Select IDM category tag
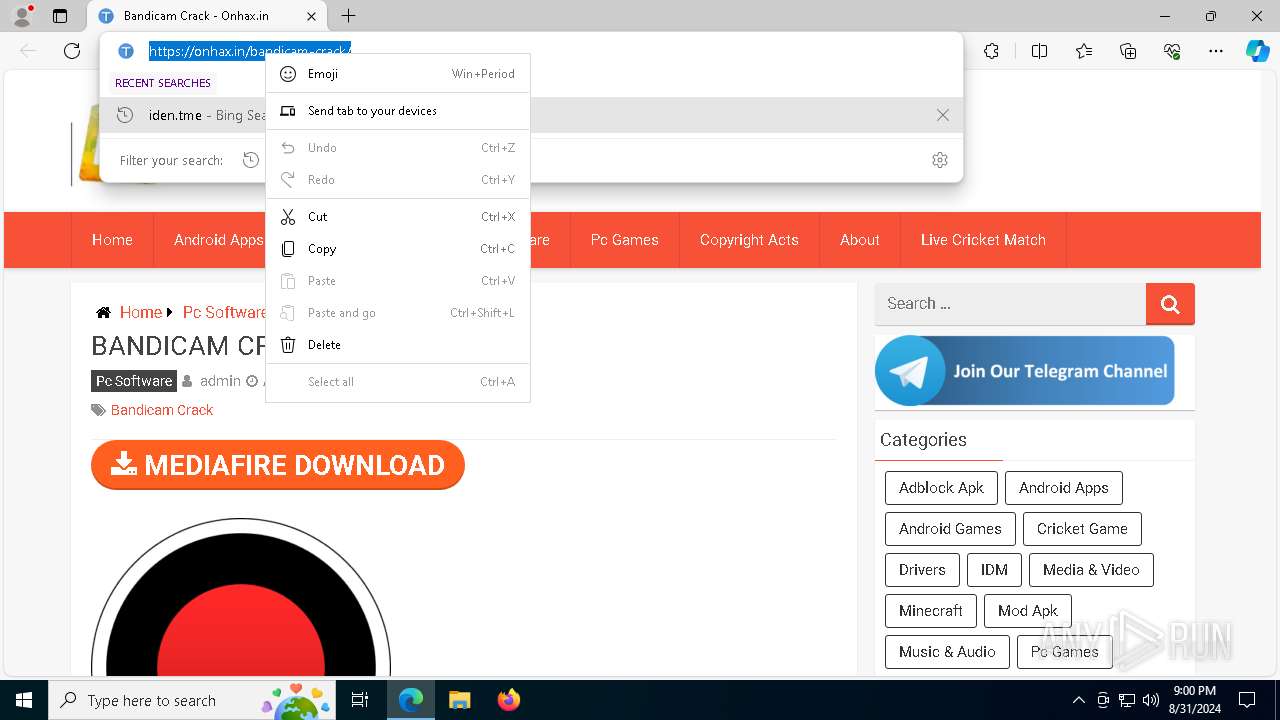 coord(994,570)
